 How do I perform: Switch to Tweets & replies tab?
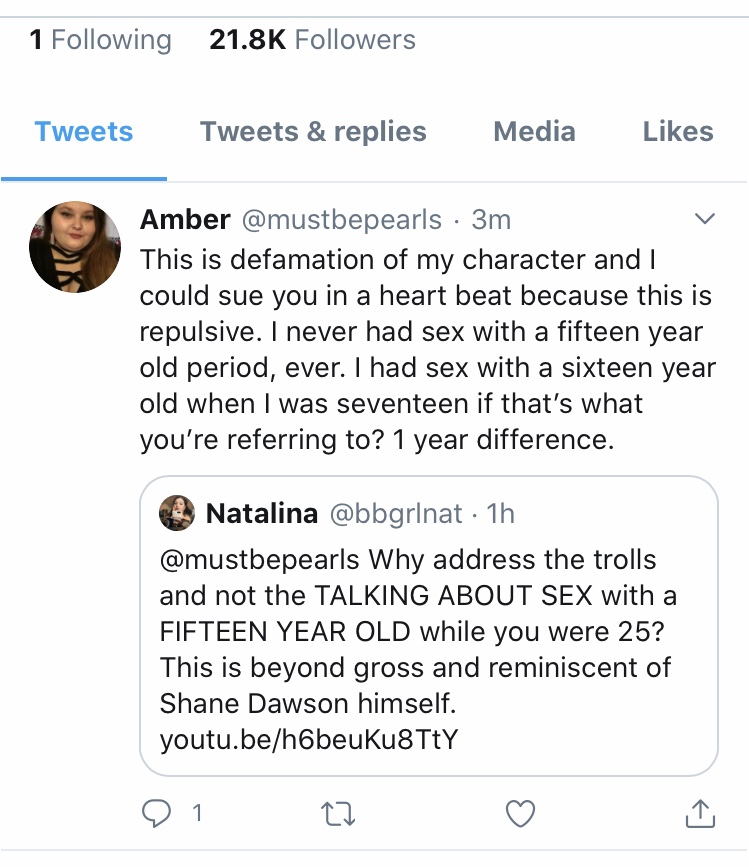pos(313,132)
